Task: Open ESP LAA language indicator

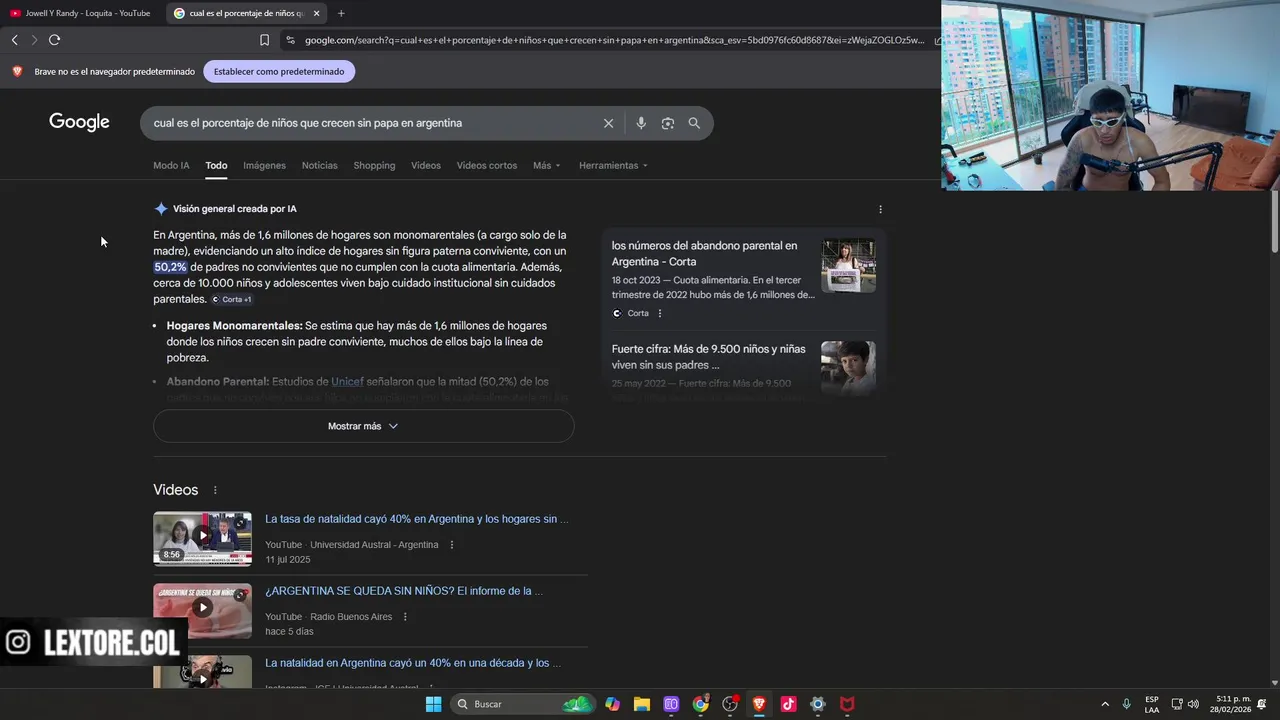Action: point(1152,704)
